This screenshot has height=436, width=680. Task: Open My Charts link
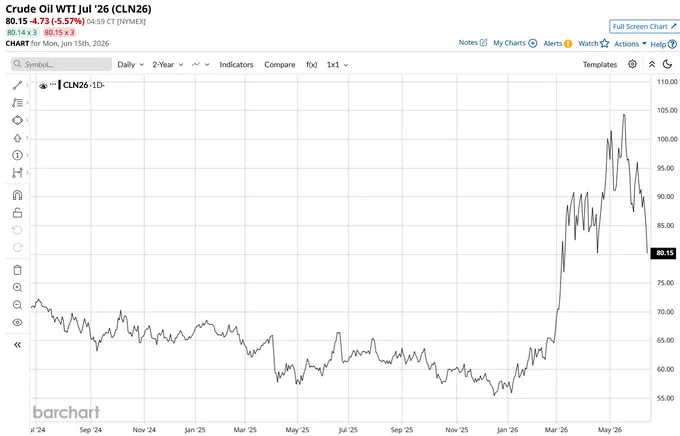coord(515,43)
